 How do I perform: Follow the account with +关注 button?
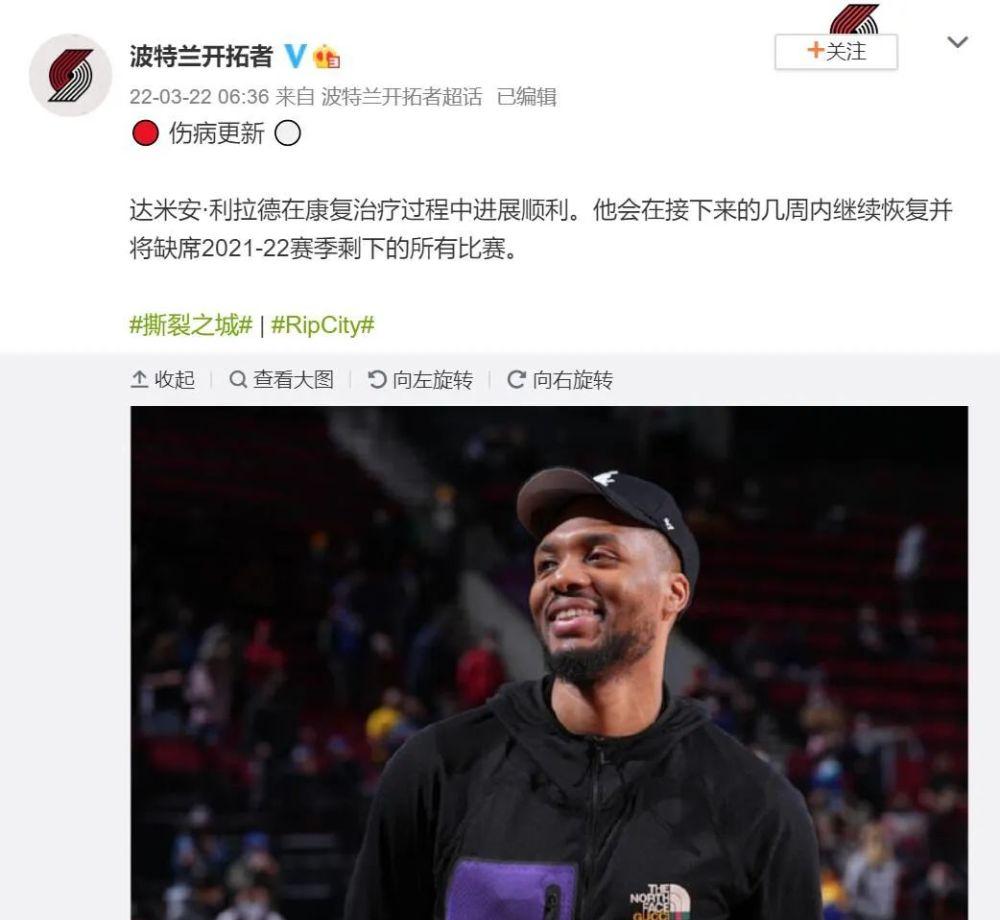point(836,52)
